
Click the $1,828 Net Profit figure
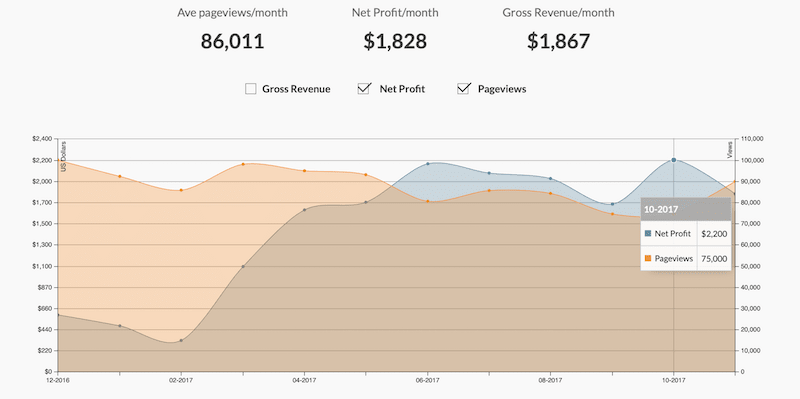point(395,41)
